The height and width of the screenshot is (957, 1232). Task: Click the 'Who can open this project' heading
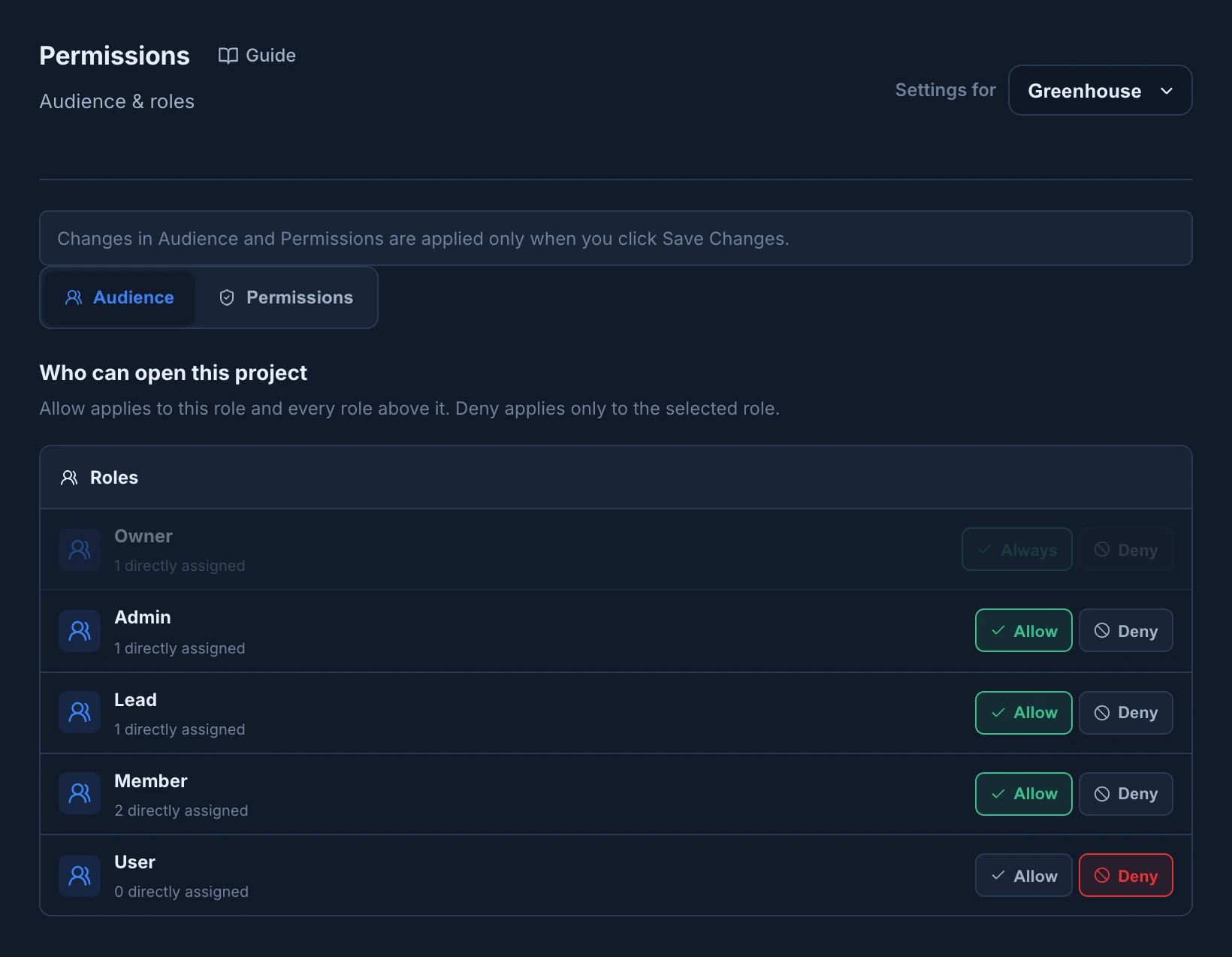[174, 373]
